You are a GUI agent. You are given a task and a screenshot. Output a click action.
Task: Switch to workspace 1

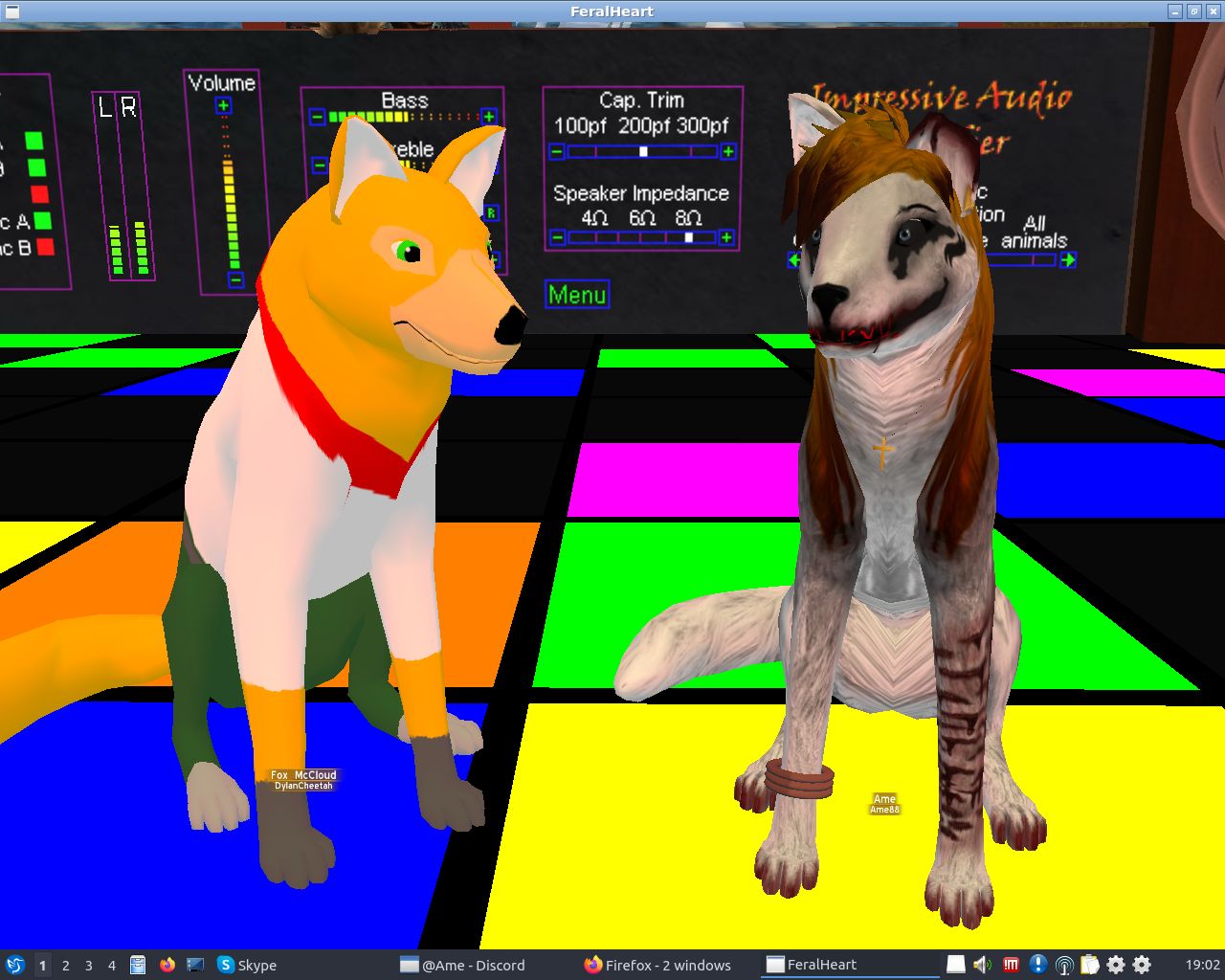42,965
